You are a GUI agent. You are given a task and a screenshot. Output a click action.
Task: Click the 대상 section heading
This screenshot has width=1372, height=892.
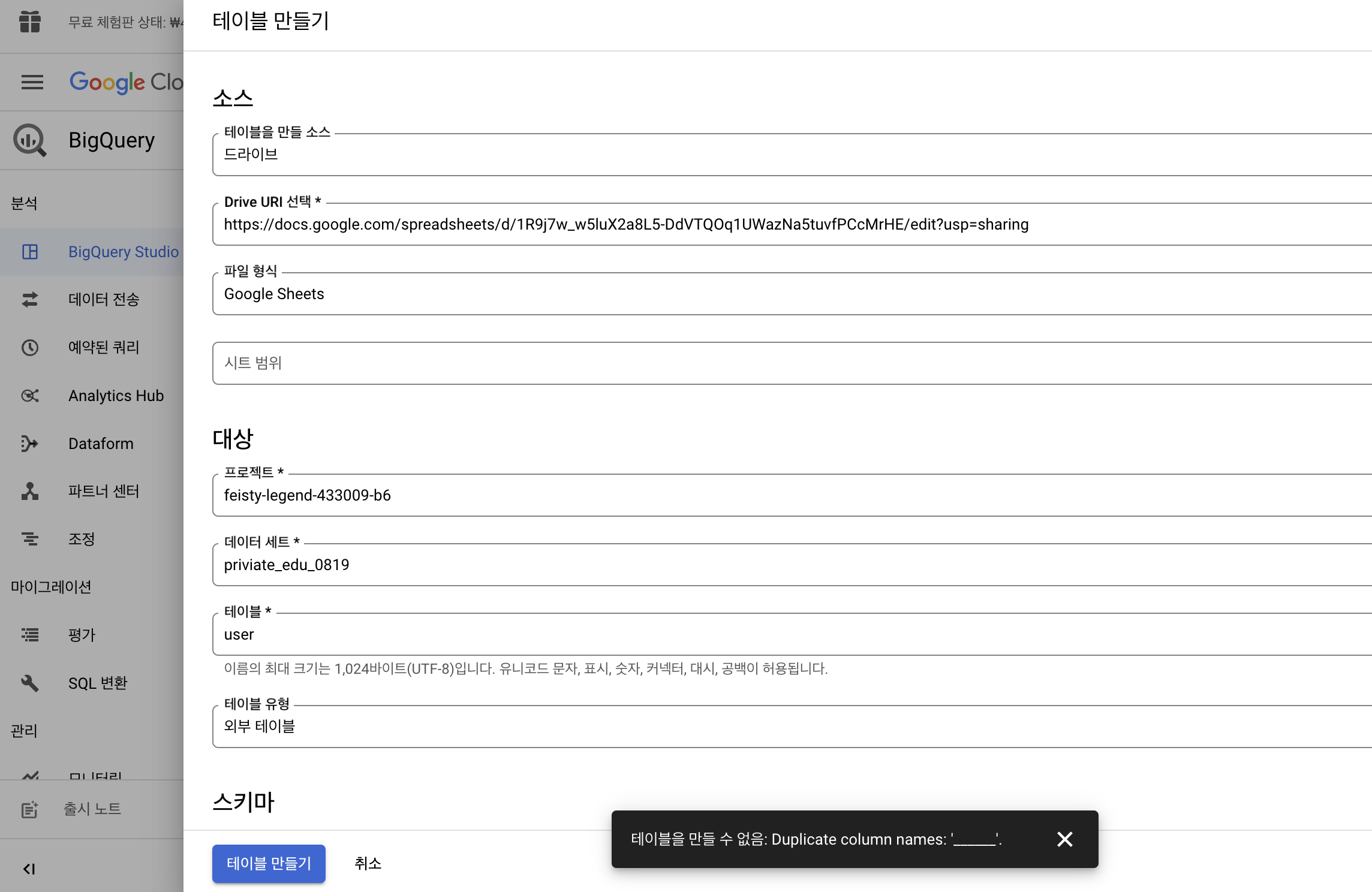click(x=233, y=439)
